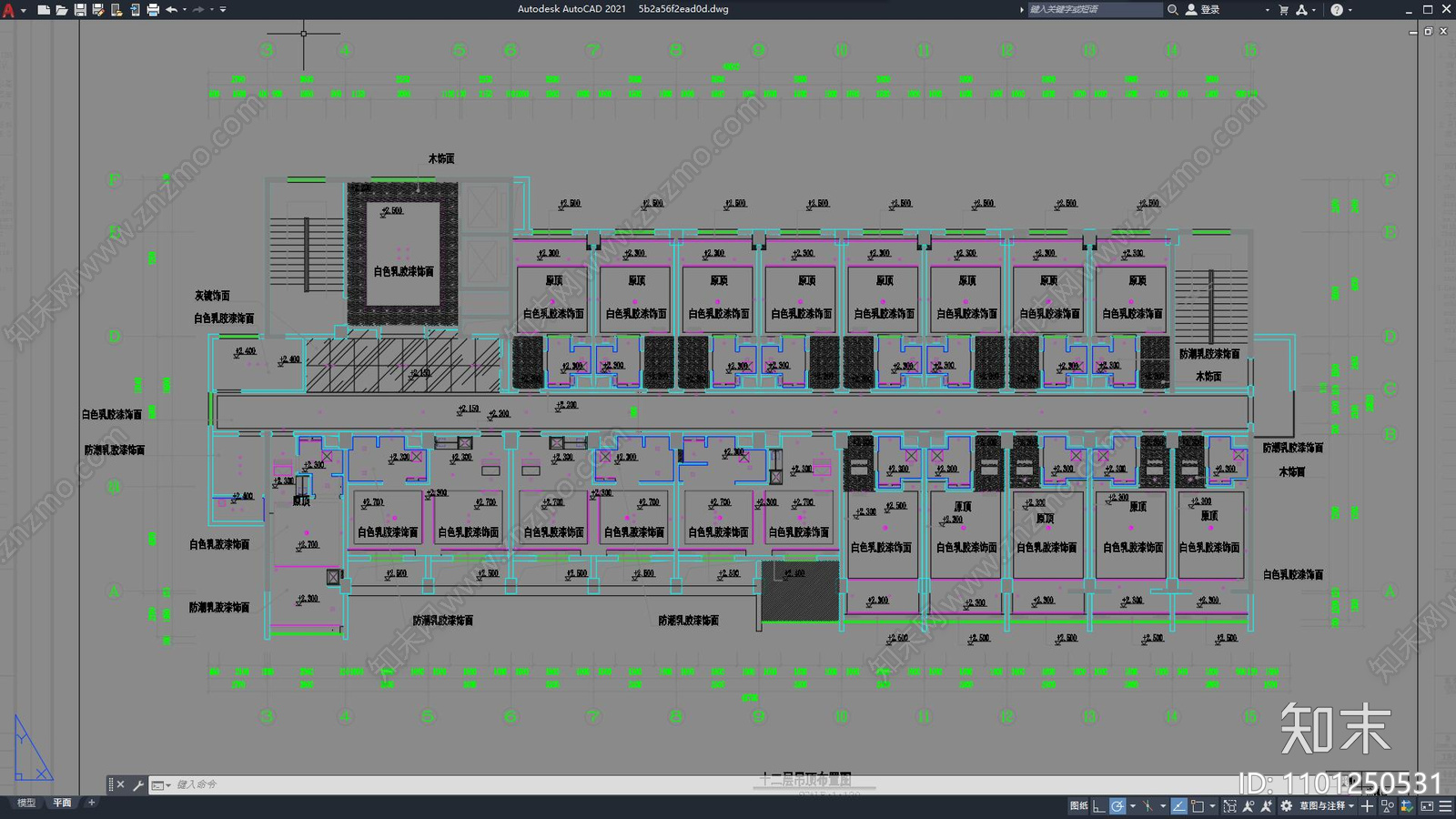Expand object snap settings dropdown
Viewport: 1456px width, 819px height.
[1212, 806]
